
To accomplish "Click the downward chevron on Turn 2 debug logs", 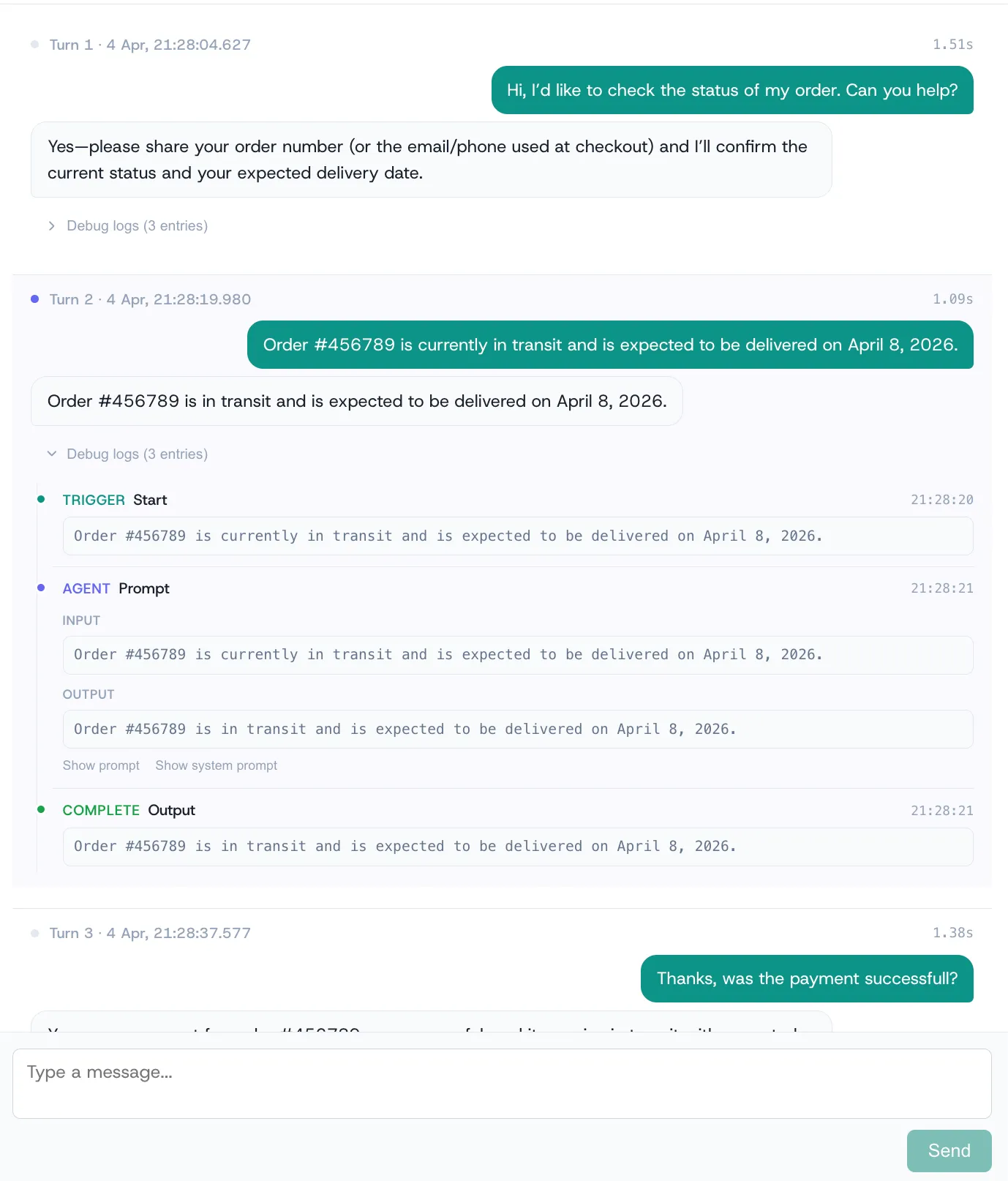I will (x=52, y=454).
